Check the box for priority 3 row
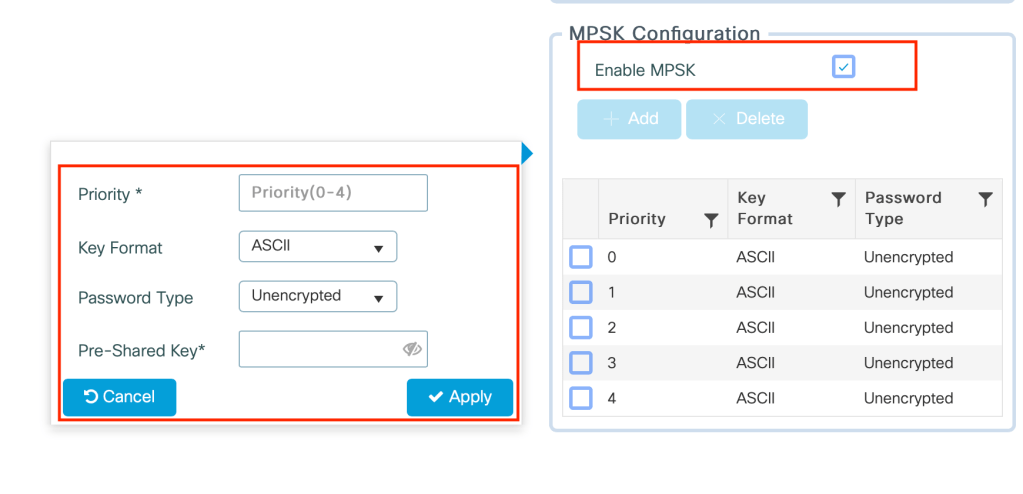Viewport: 1023px width, 494px height. pyautogui.click(x=581, y=362)
